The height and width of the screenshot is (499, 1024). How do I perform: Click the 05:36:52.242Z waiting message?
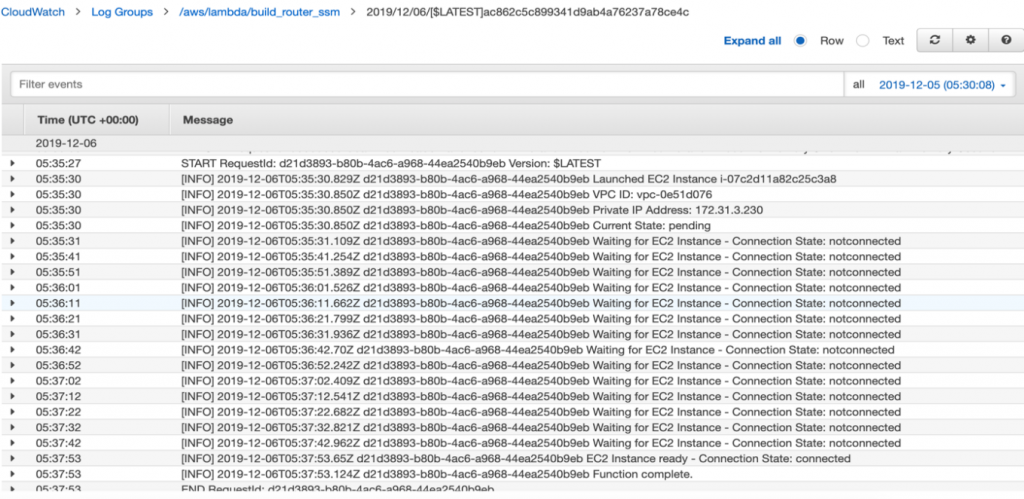[541, 365]
